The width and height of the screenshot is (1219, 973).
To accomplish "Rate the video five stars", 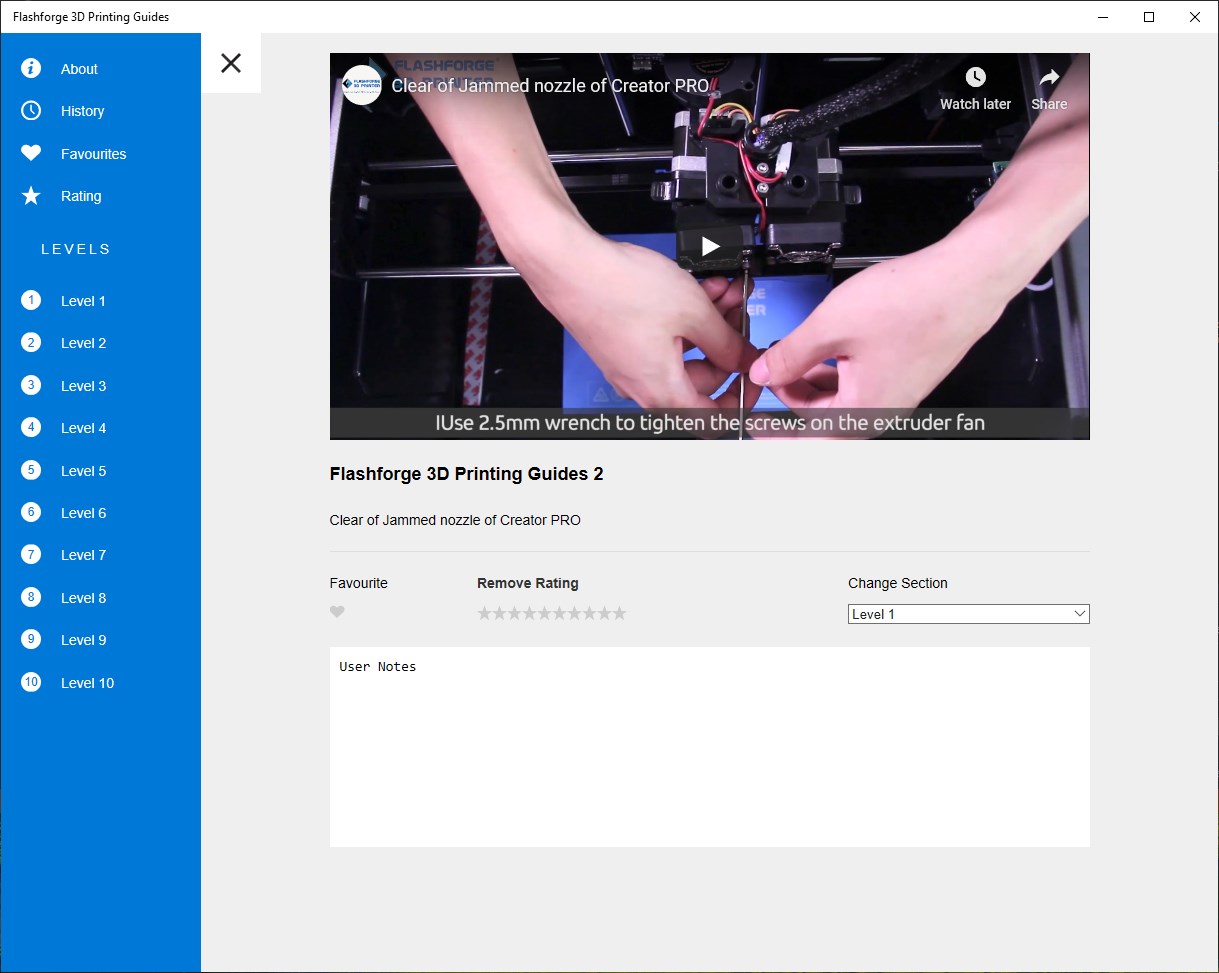I will 544,613.
